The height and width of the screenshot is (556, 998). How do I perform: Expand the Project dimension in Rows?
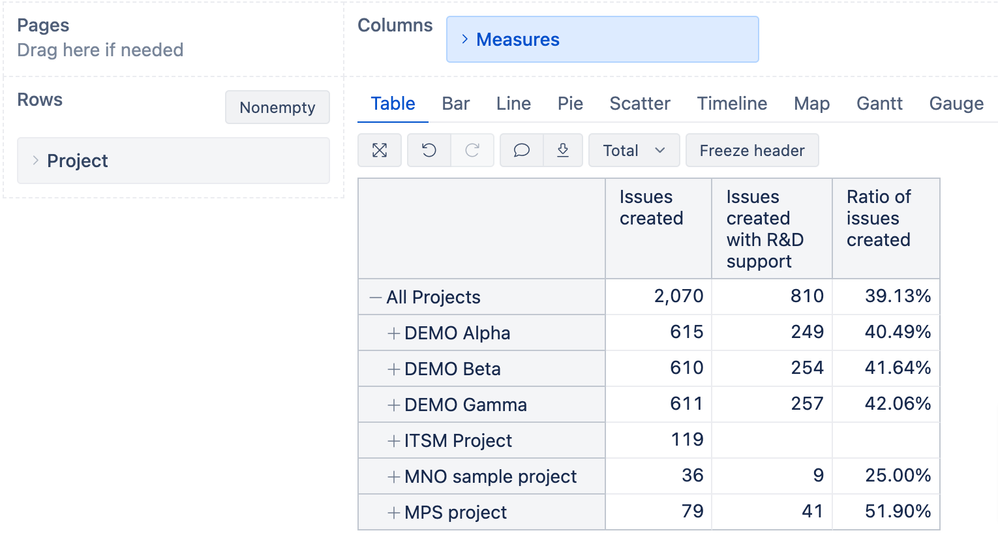pos(36,161)
